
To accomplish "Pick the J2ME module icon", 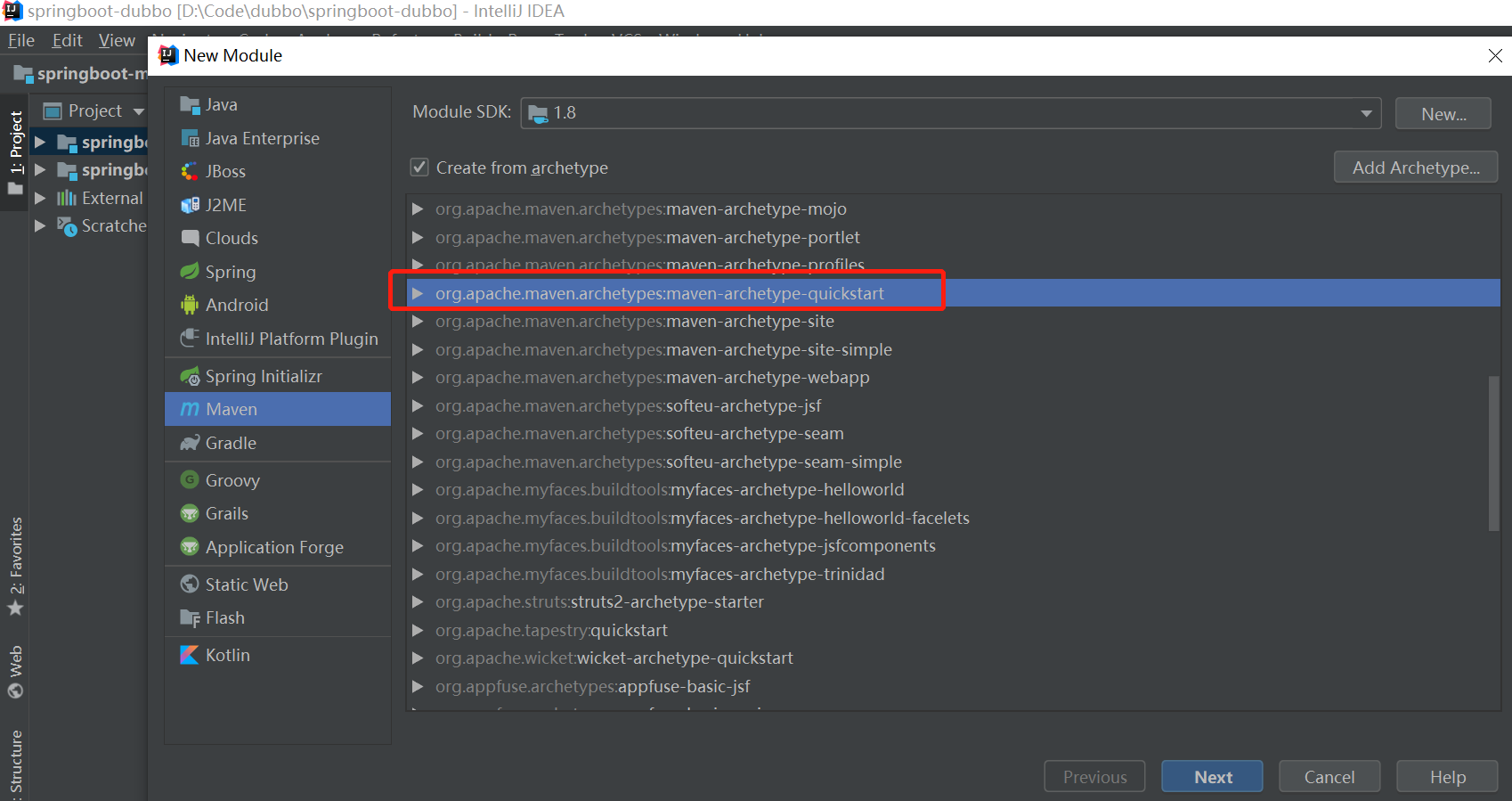I will coord(190,205).
